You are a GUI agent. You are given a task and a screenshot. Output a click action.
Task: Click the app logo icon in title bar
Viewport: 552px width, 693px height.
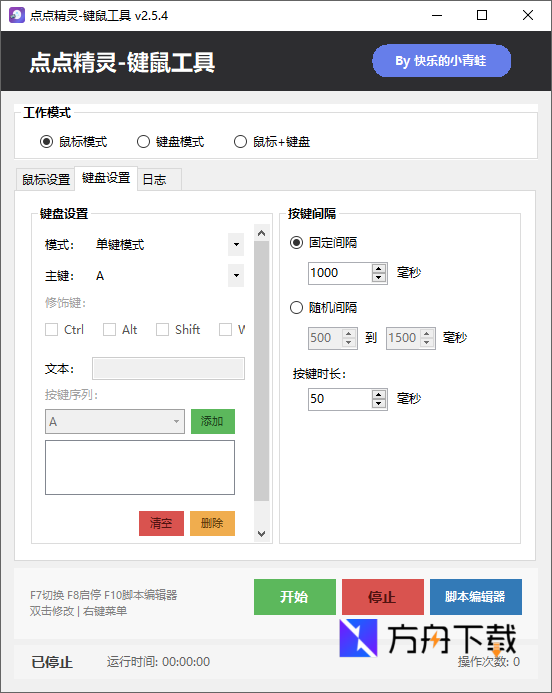click(17, 15)
